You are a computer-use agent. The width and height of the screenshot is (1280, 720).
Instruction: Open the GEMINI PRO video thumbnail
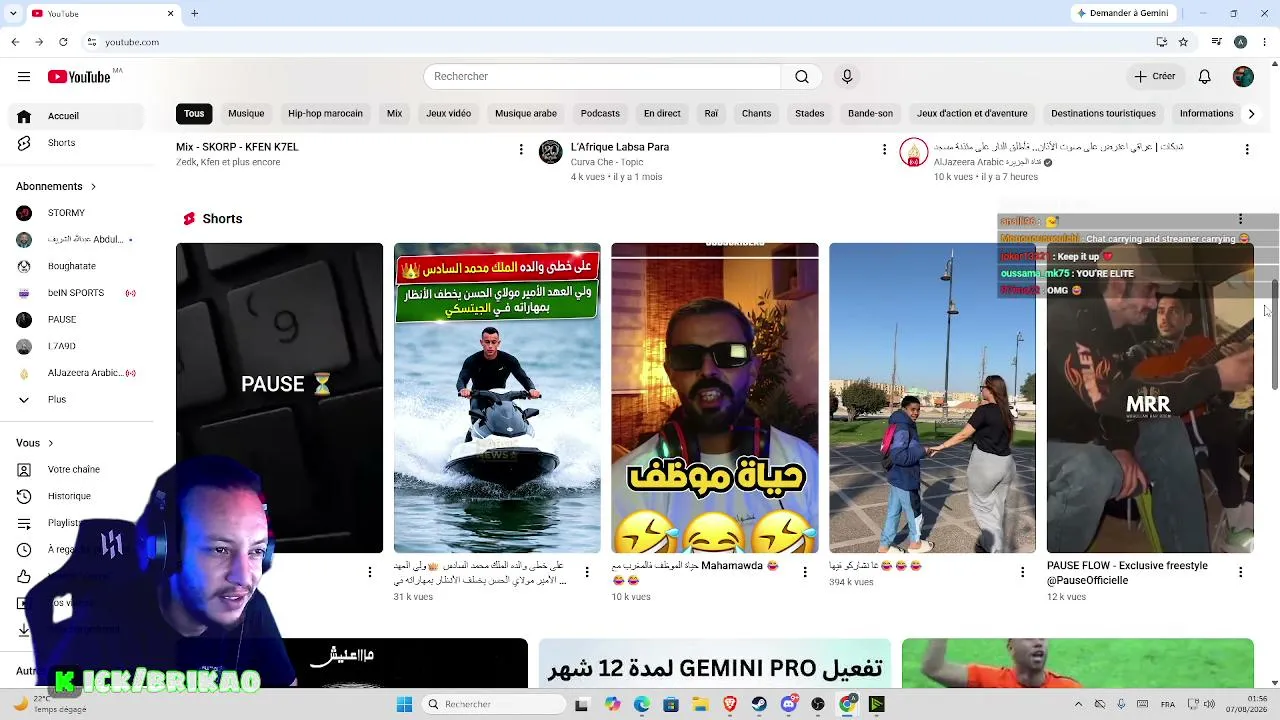point(714,663)
